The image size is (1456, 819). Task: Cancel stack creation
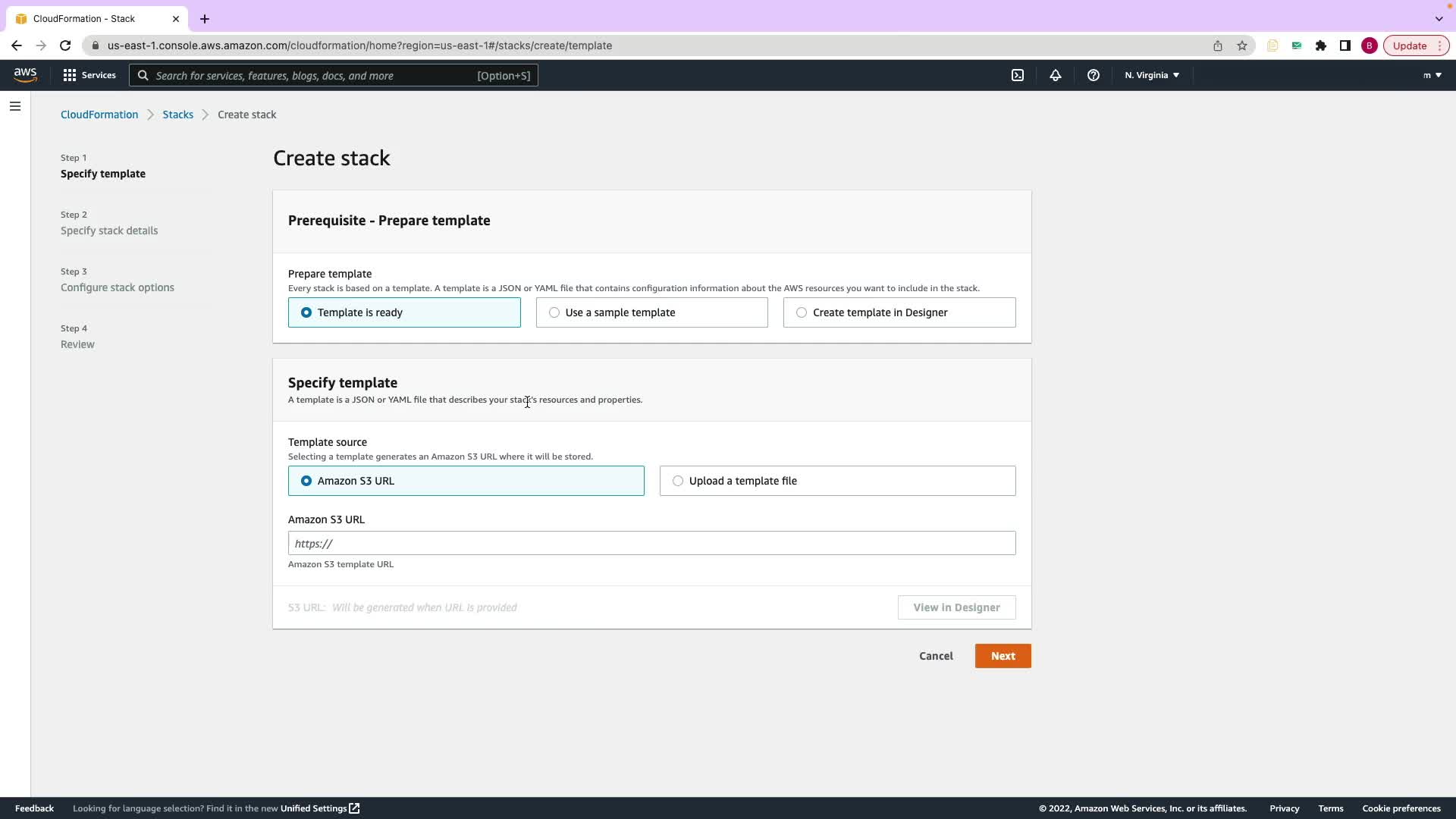pos(936,656)
